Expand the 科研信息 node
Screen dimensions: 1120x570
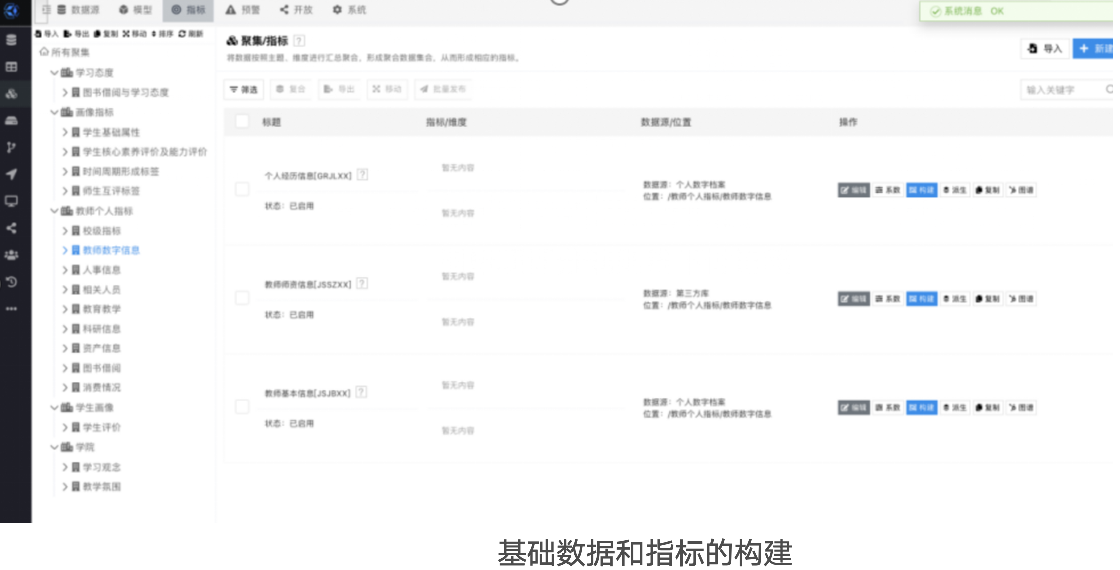(65, 329)
